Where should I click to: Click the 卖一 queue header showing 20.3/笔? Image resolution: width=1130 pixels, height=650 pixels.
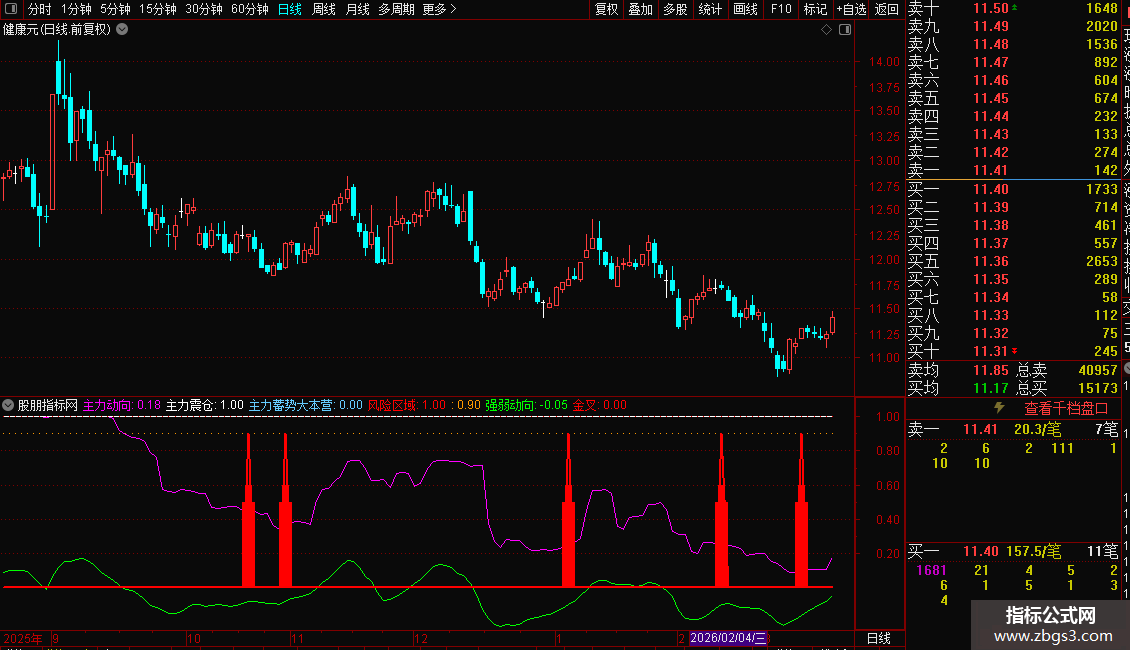coord(1013,429)
